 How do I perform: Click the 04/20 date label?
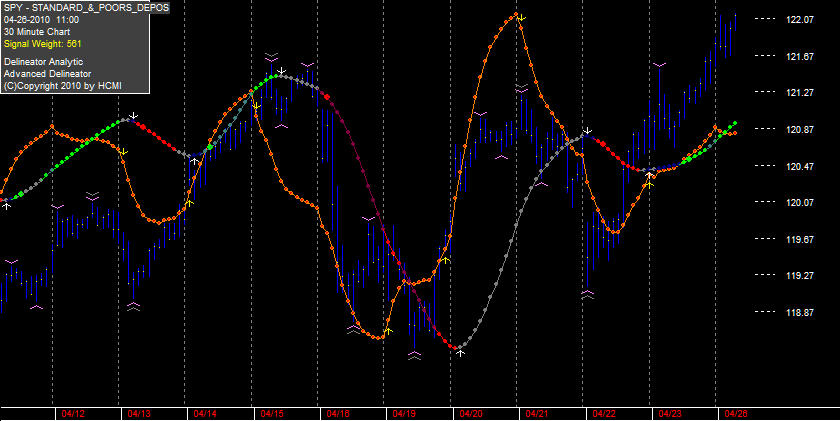470,414
